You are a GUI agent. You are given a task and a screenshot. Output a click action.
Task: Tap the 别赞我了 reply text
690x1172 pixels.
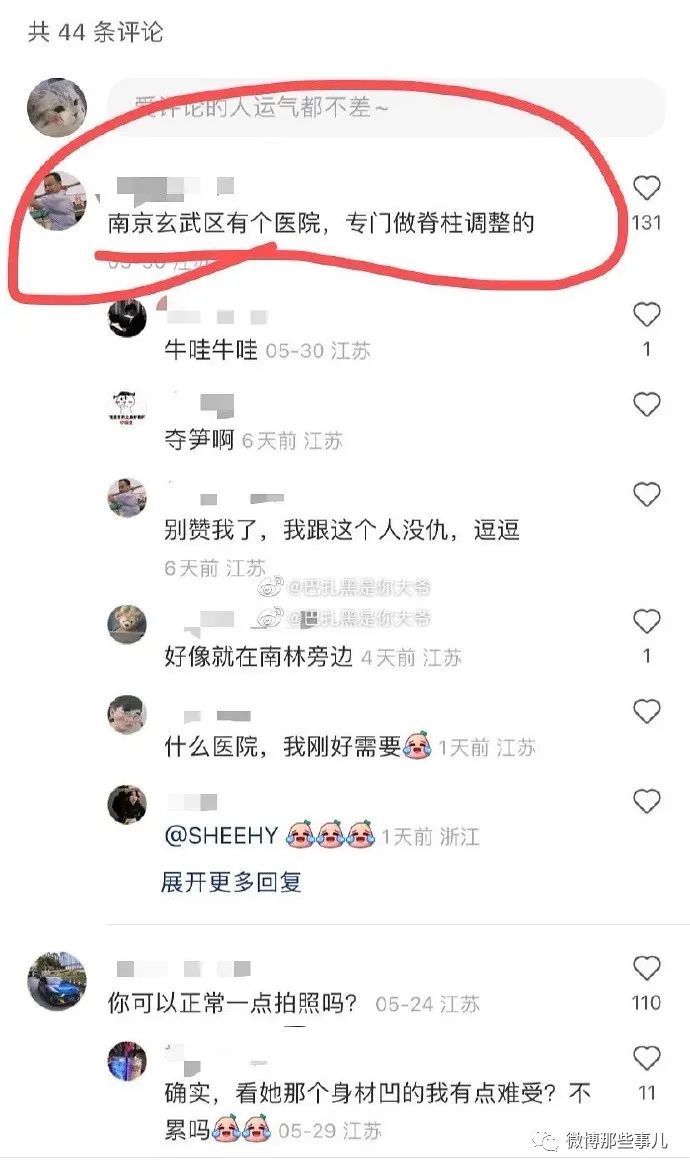pyautogui.click(x=342, y=530)
